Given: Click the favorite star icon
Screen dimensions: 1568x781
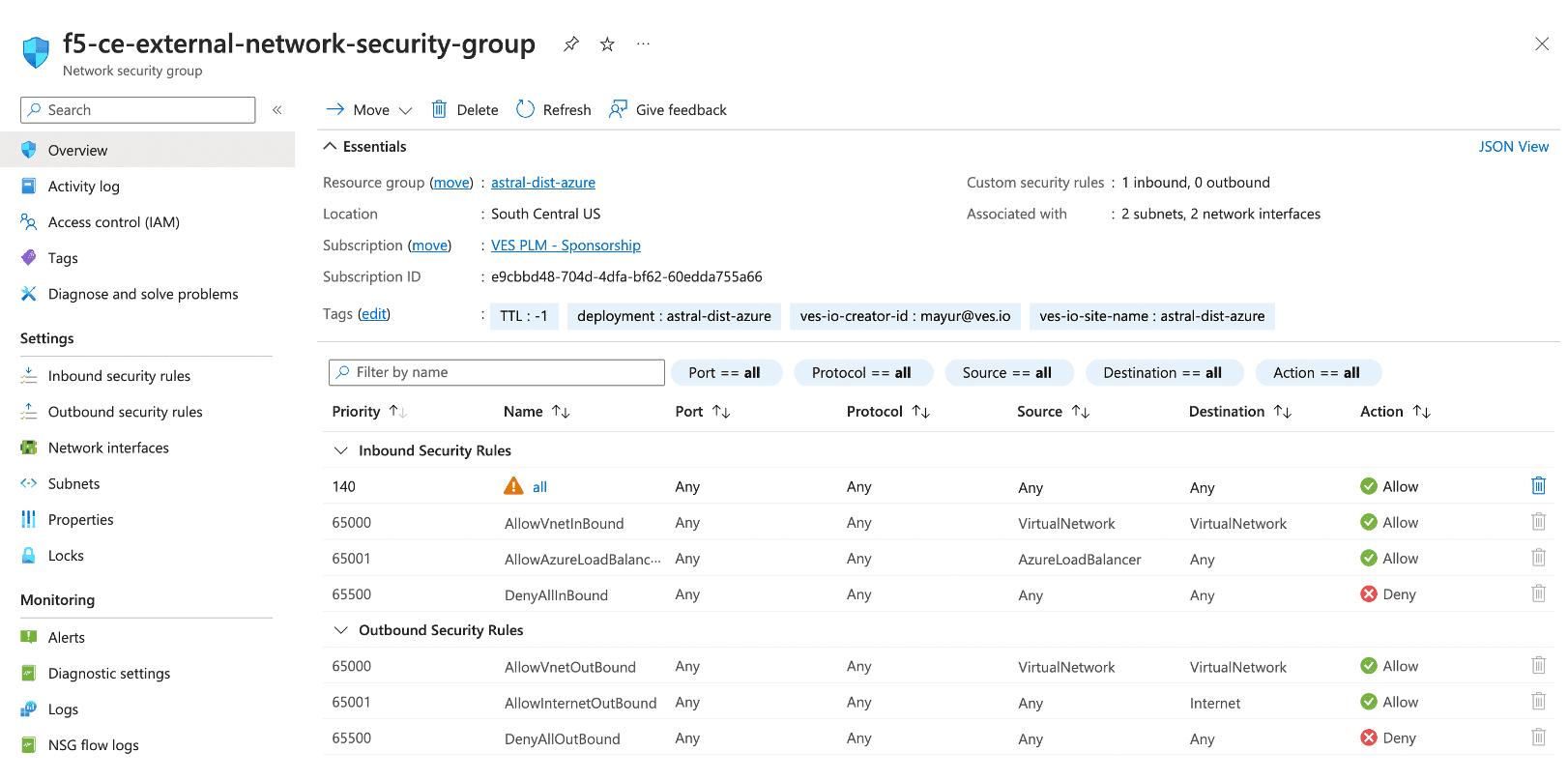Looking at the screenshot, I should coord(607,44).
